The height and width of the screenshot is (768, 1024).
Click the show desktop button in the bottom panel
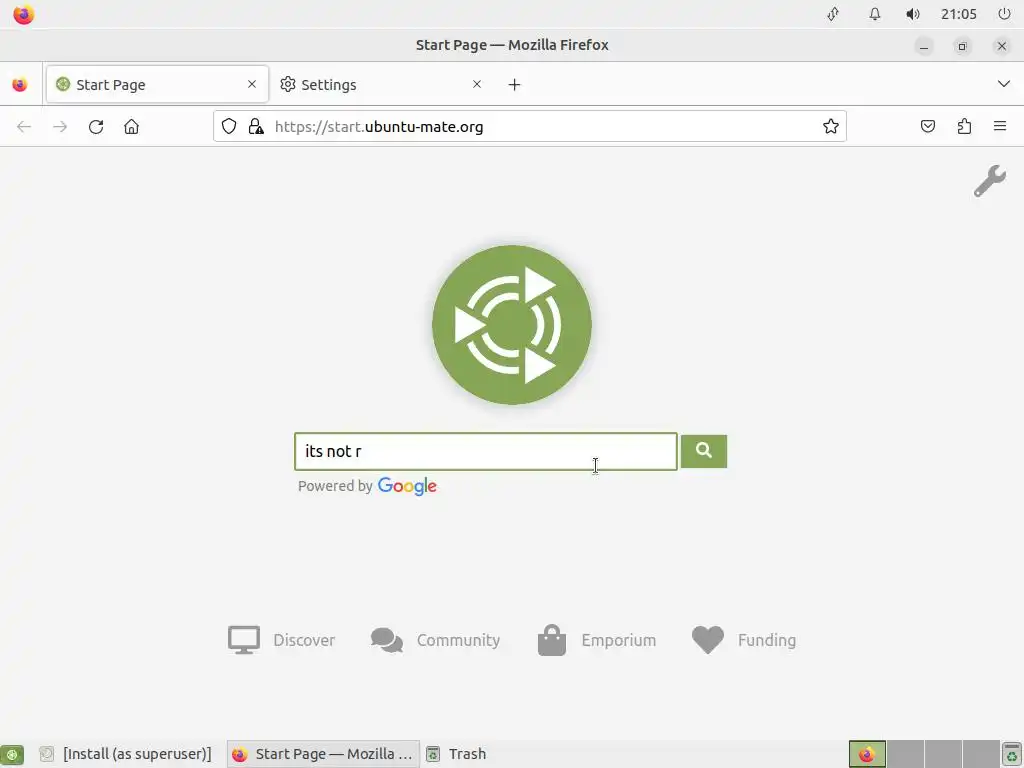[x=12, y=754]
